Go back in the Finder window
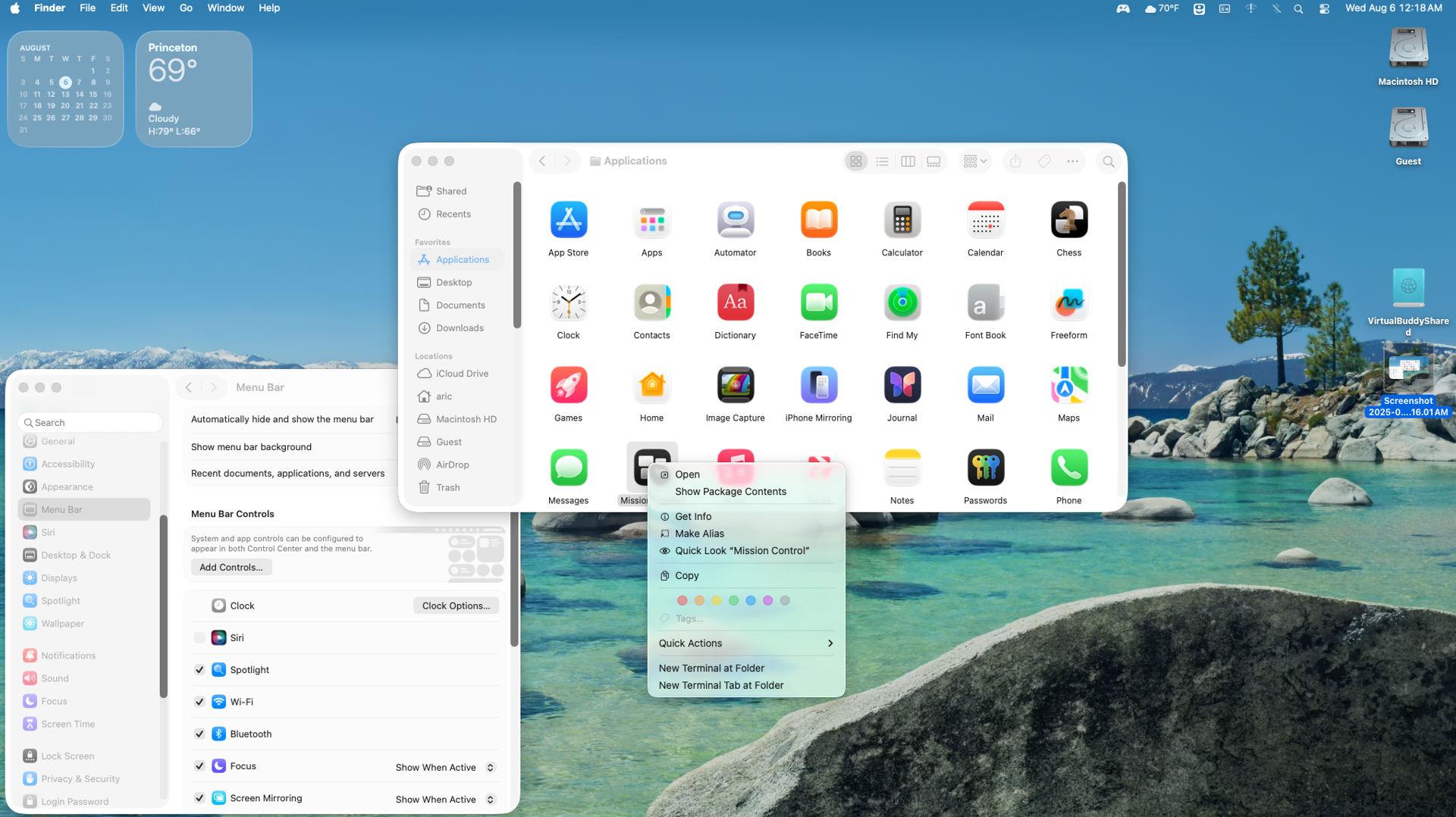The image size is (1456, 817). pyautogui.click(x=542, y=161)
